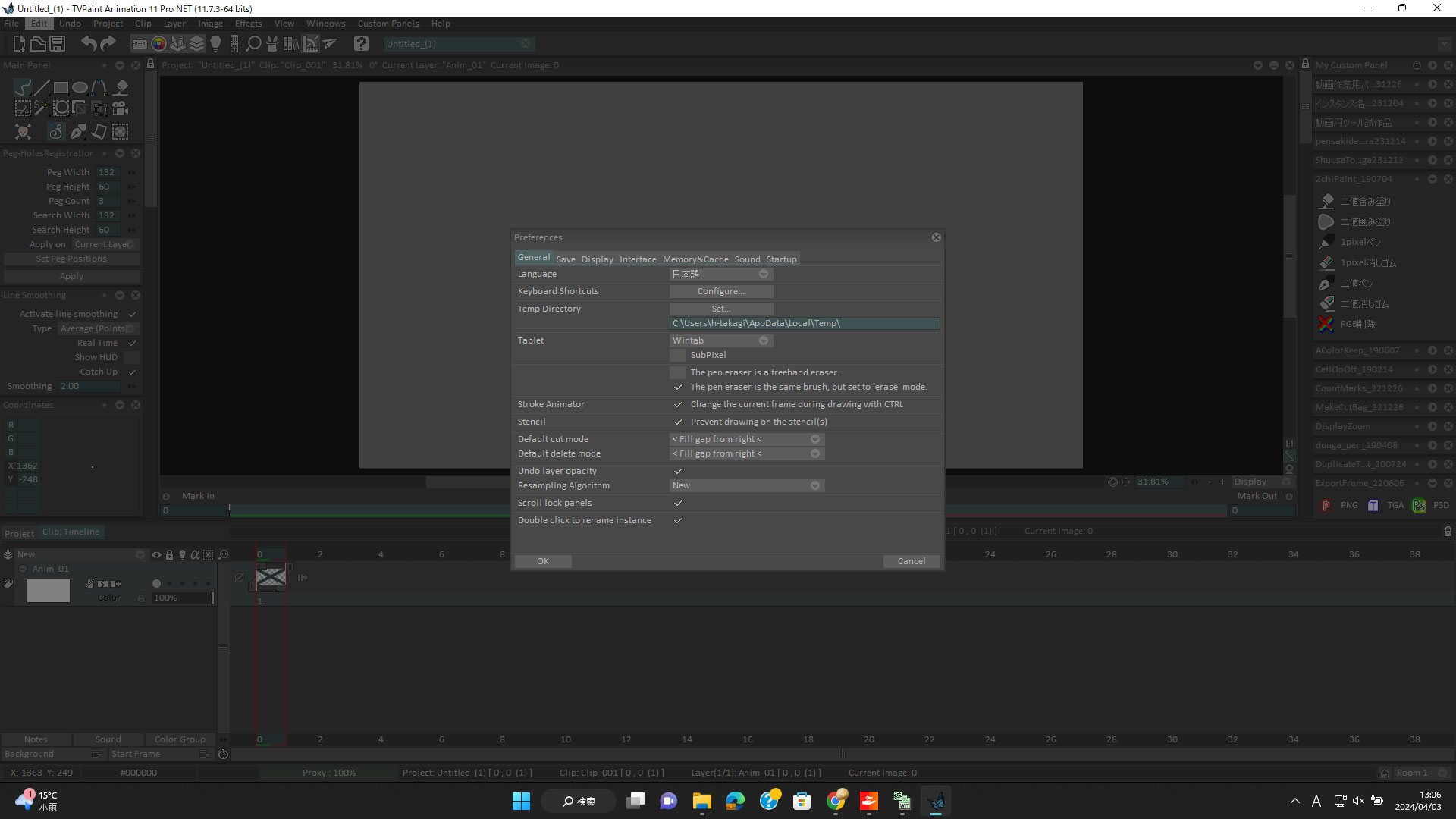Click the magnifier zoom icon in toolbar
The height and width of the screenshot is (819, 1456).
pos(254,44)
